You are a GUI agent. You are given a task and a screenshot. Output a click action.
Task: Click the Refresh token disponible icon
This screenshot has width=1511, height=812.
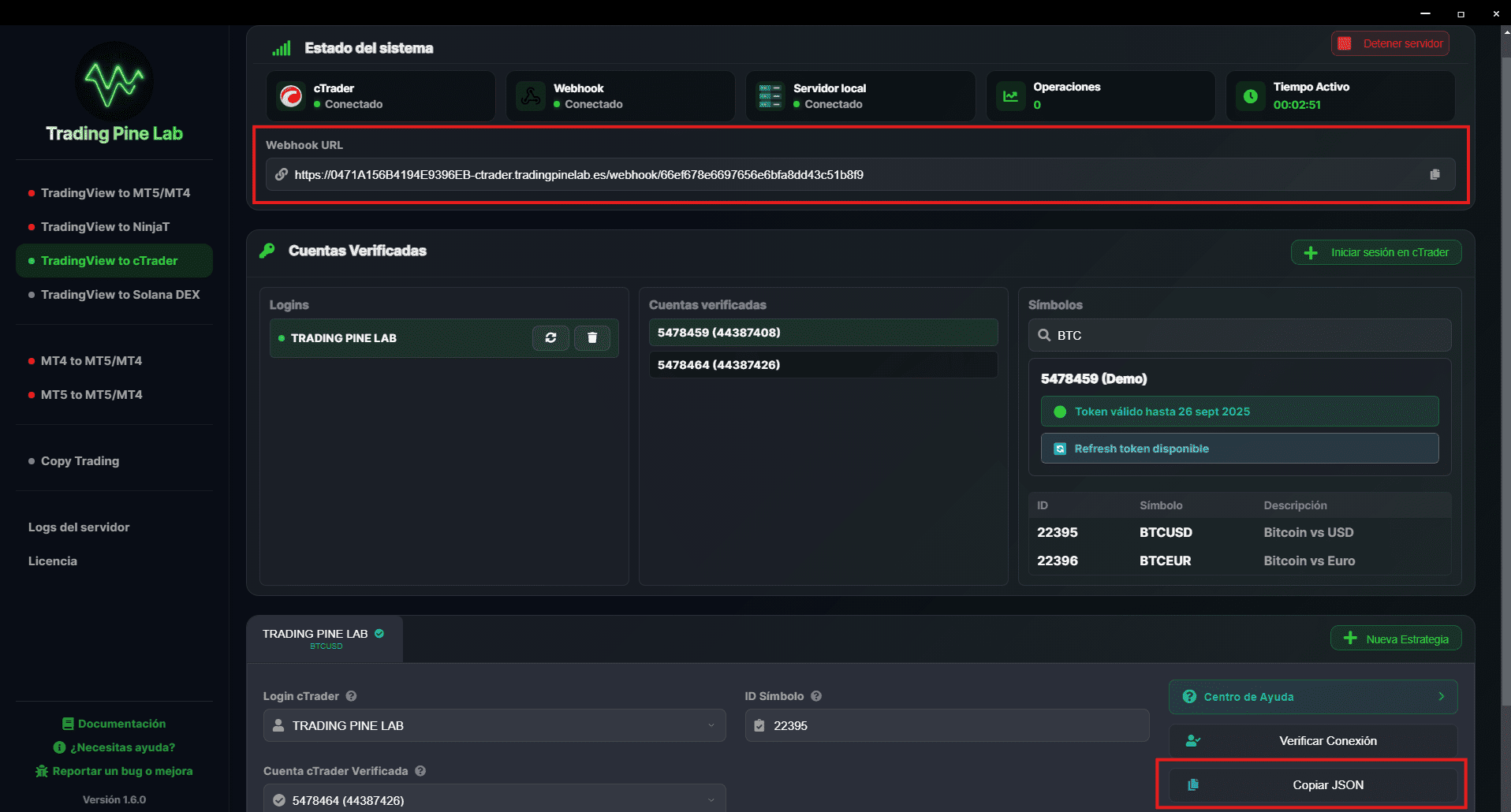coord(1061,448)
